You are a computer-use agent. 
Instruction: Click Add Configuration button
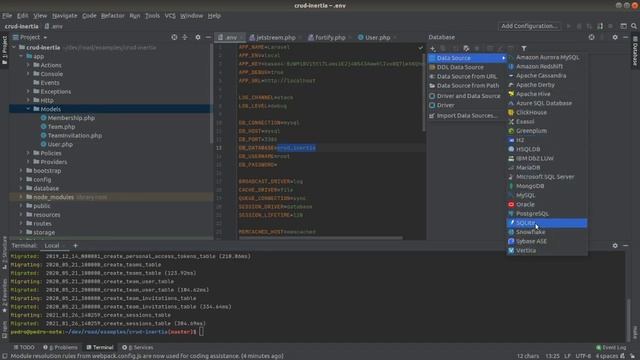coord(529,26)
